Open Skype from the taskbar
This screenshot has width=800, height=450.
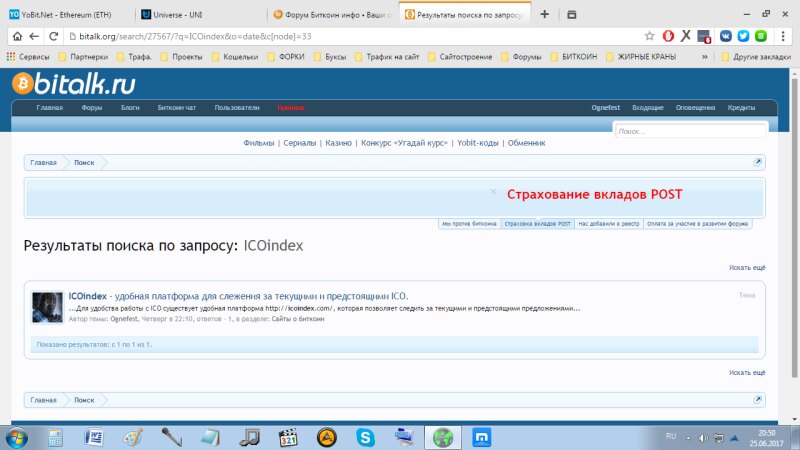pyautogui.click(x=365, y=437)
